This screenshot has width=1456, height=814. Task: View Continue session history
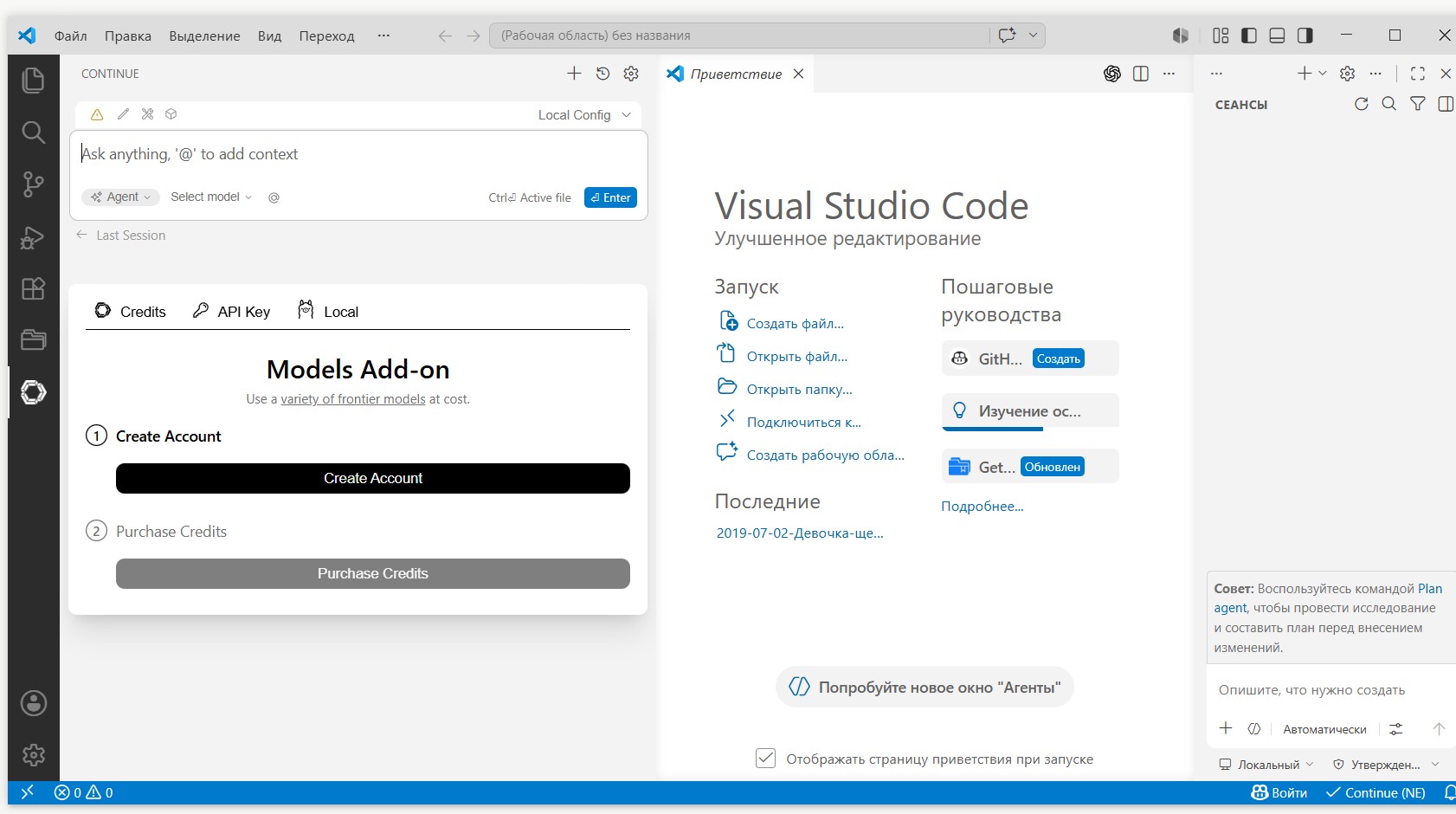603,74
